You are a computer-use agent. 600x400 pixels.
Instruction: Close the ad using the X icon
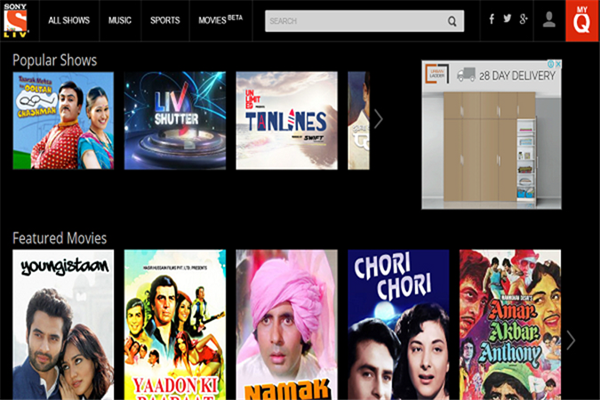[557, 65]
